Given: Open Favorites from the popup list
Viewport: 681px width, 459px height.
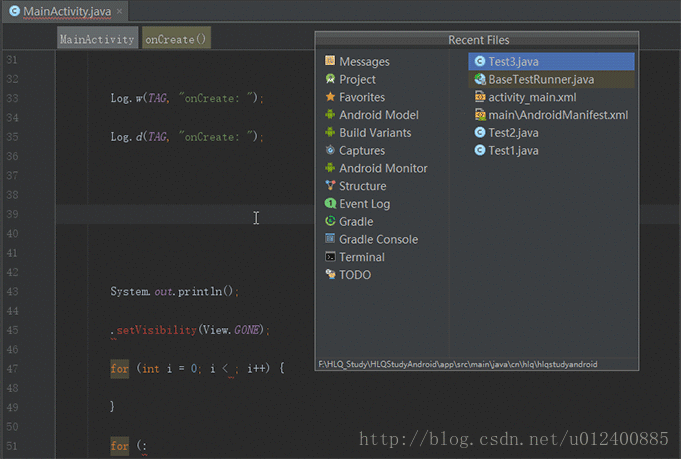Looking at the screenshot, I should (x=362, y=97).
